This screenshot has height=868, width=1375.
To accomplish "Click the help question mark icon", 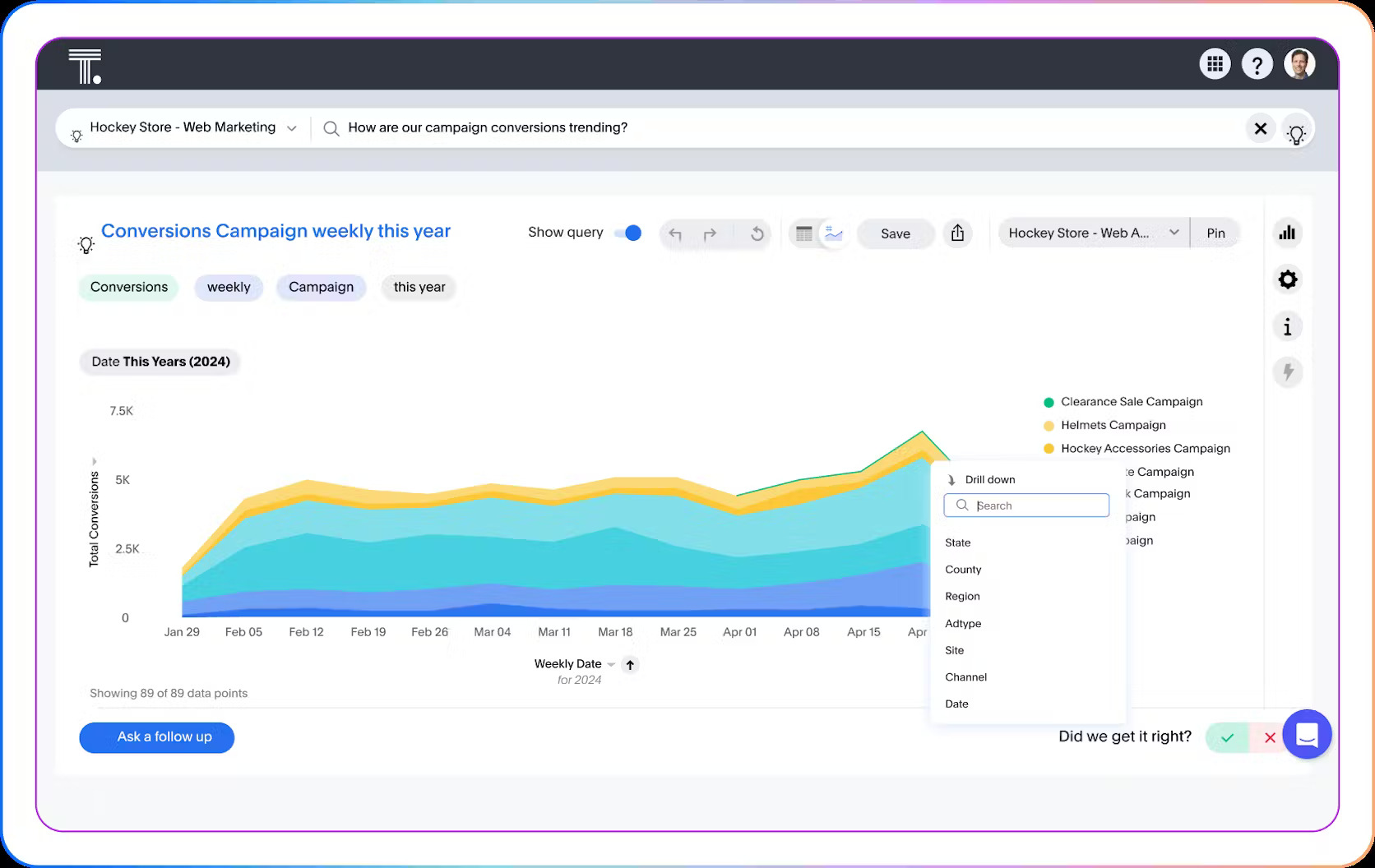I will [x=1257, y=63].
